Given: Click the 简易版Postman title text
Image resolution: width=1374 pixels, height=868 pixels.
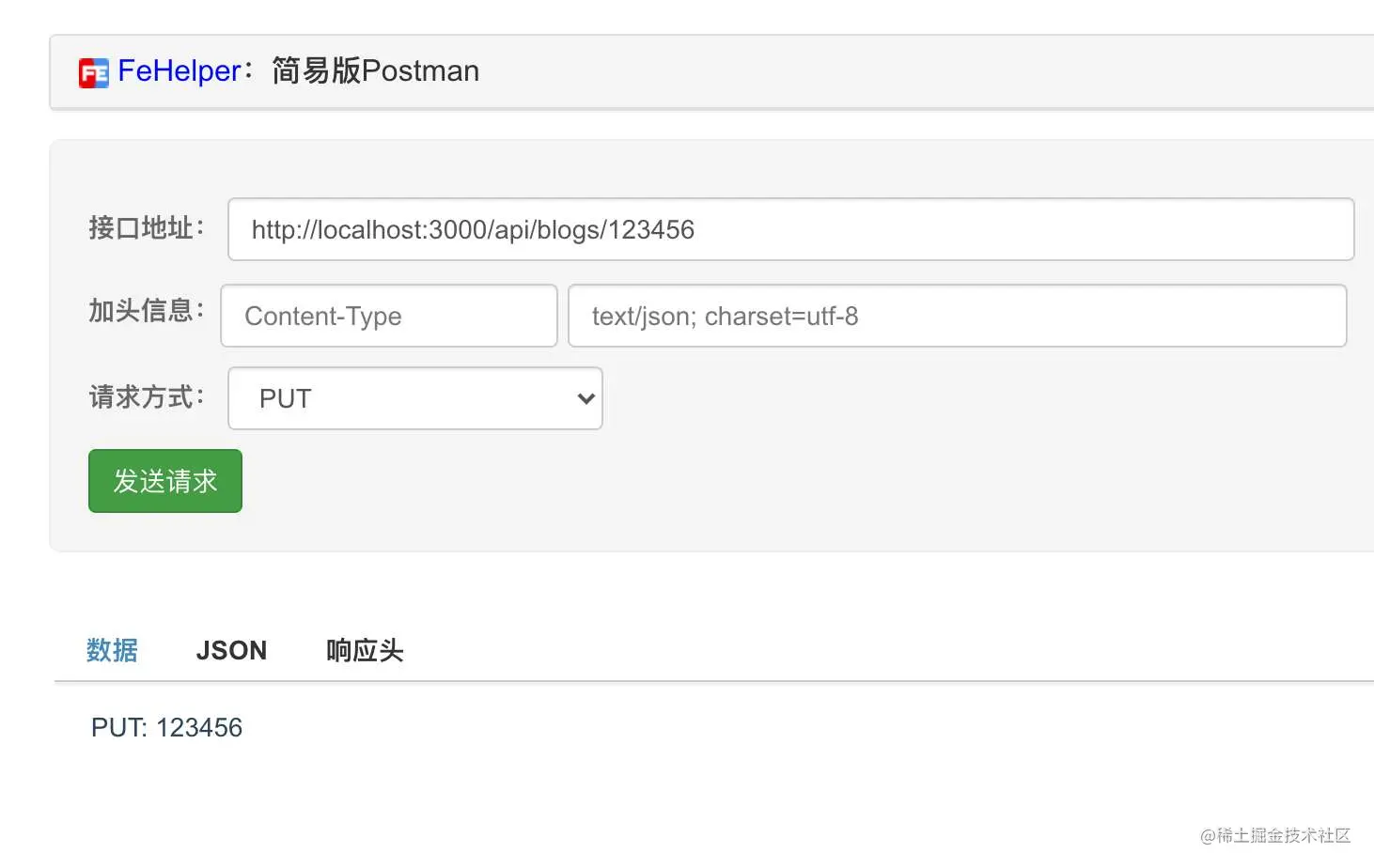Looking at the screenshot, I should 375,71.
